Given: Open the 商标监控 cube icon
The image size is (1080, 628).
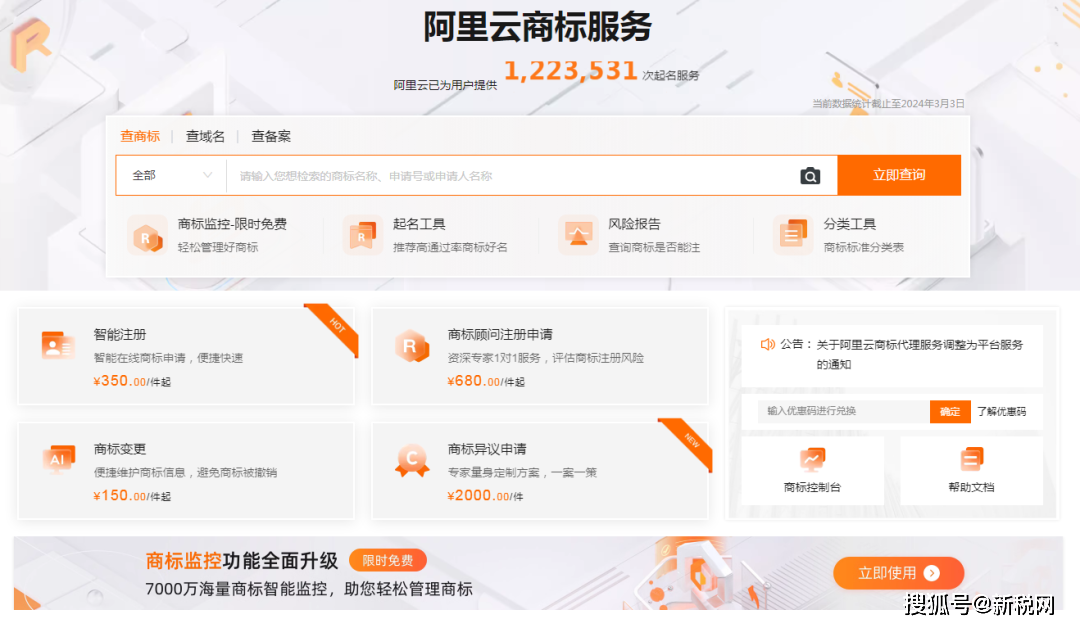Looking at the screenshot, I should [147, 236].
